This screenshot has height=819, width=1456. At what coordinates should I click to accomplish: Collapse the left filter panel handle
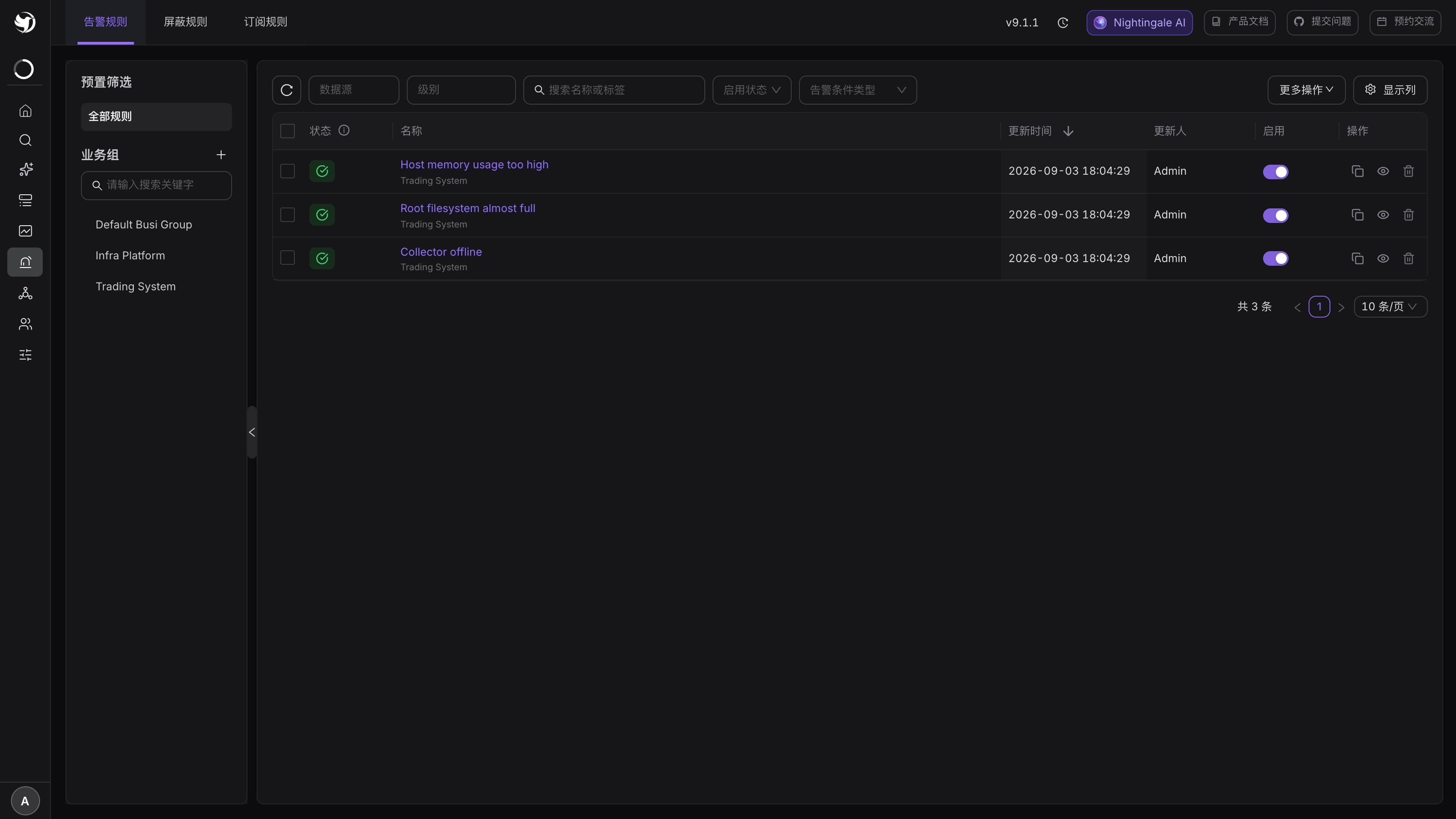(x=252, y=432)
